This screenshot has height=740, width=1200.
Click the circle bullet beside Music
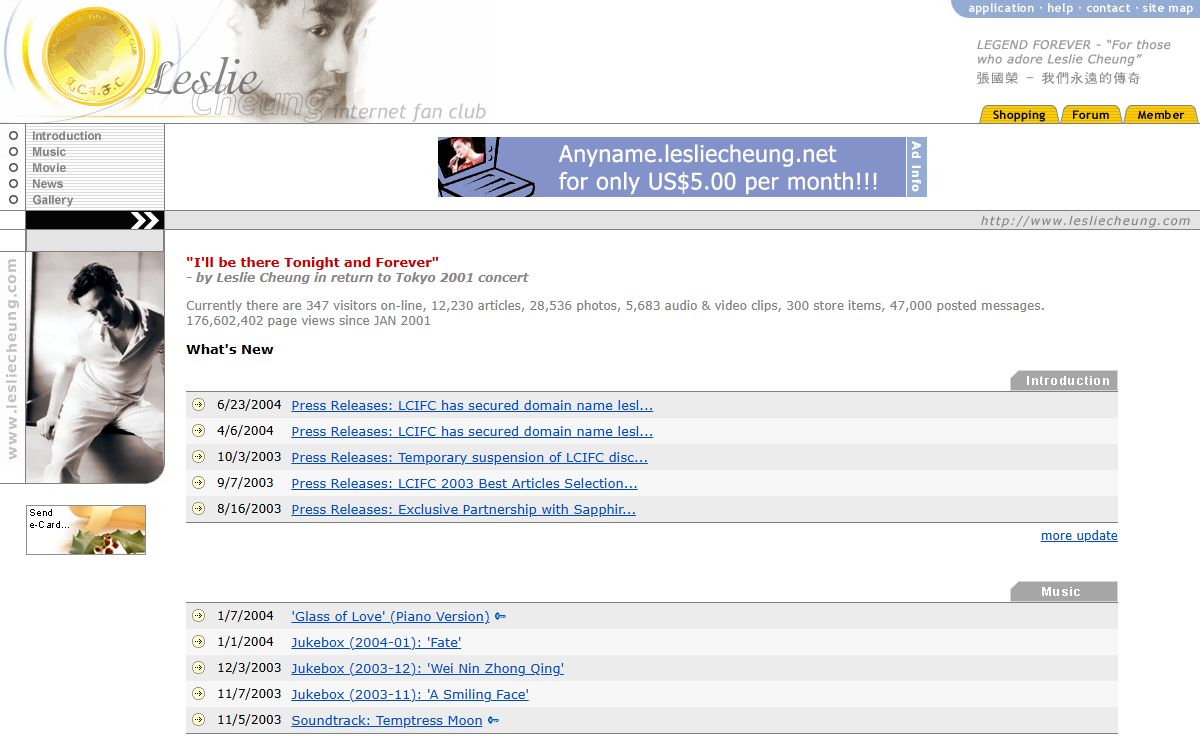(13, 151)
